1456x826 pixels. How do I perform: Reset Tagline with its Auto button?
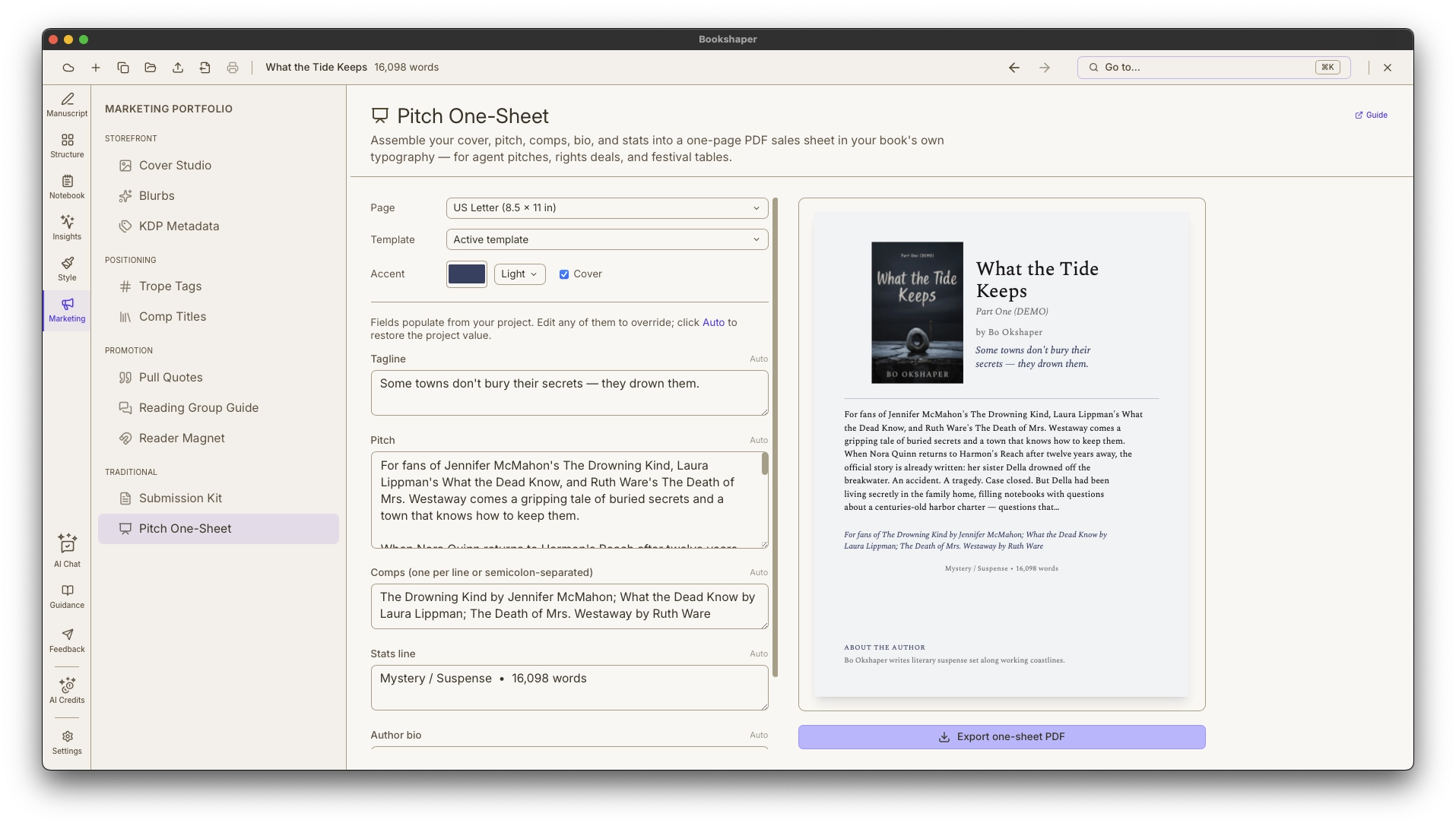click(759, 359)
